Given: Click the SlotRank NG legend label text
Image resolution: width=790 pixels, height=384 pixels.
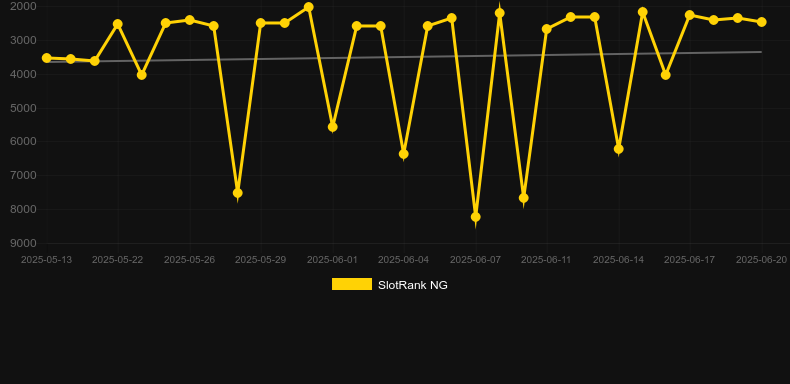Looking at the screenshot, I should pos(413,285).
